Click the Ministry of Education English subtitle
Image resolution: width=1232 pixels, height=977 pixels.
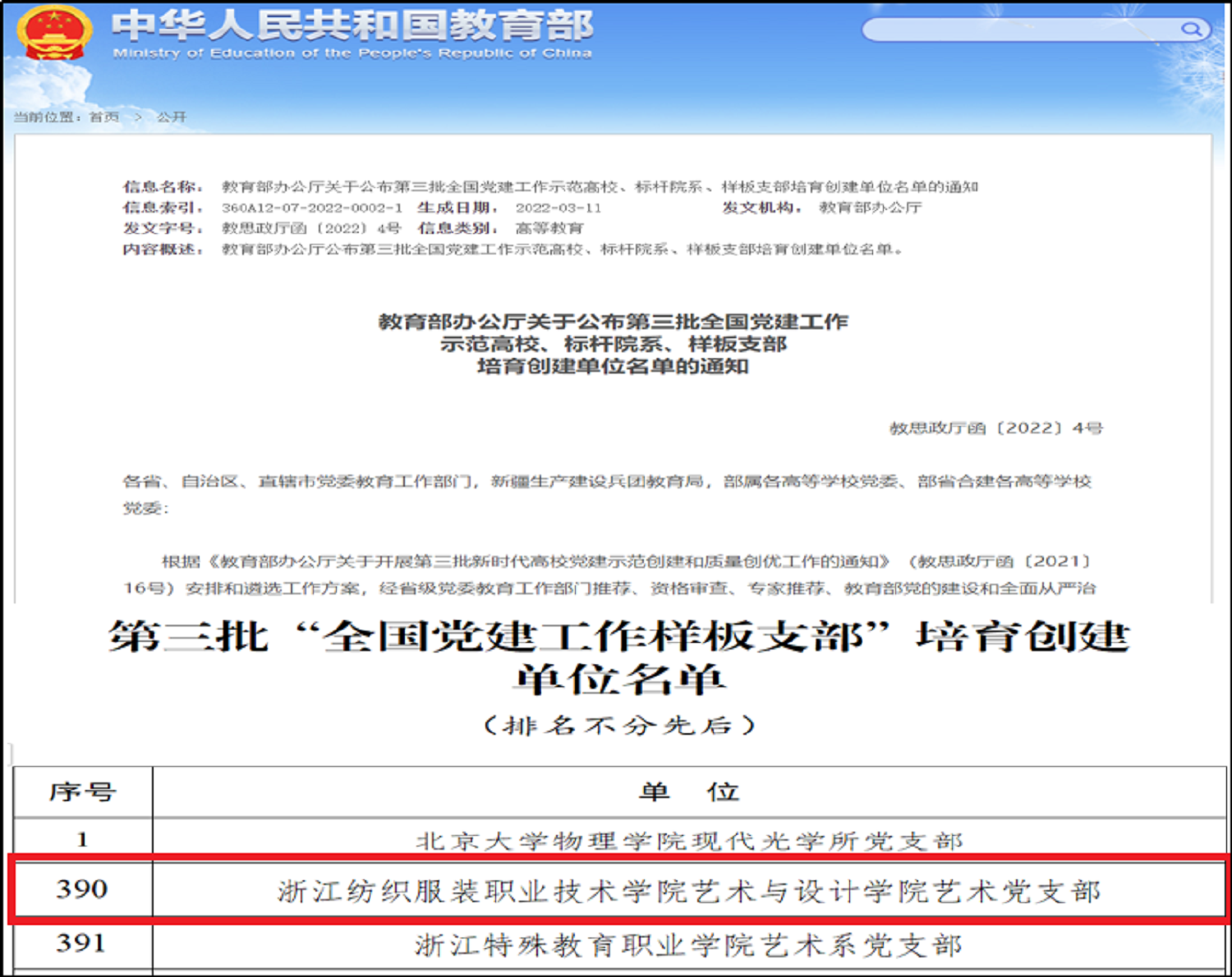click(352, 53)
